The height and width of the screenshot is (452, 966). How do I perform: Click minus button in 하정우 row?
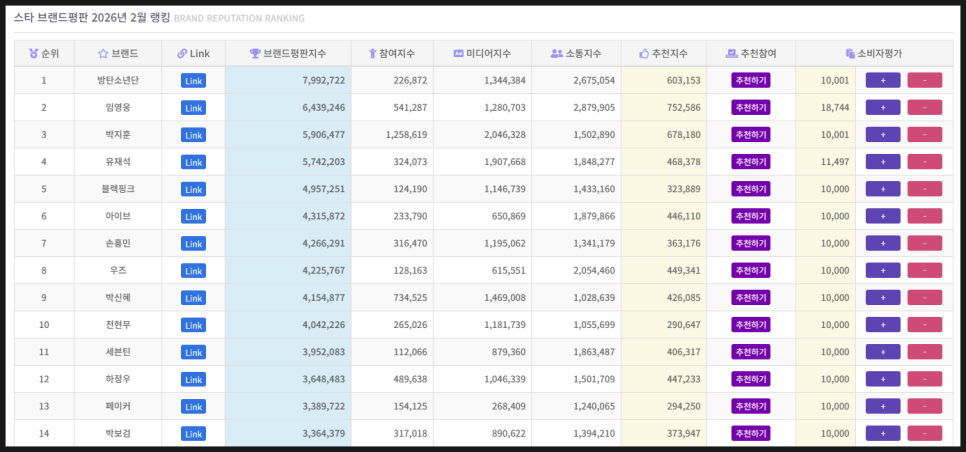coord(925,379)
